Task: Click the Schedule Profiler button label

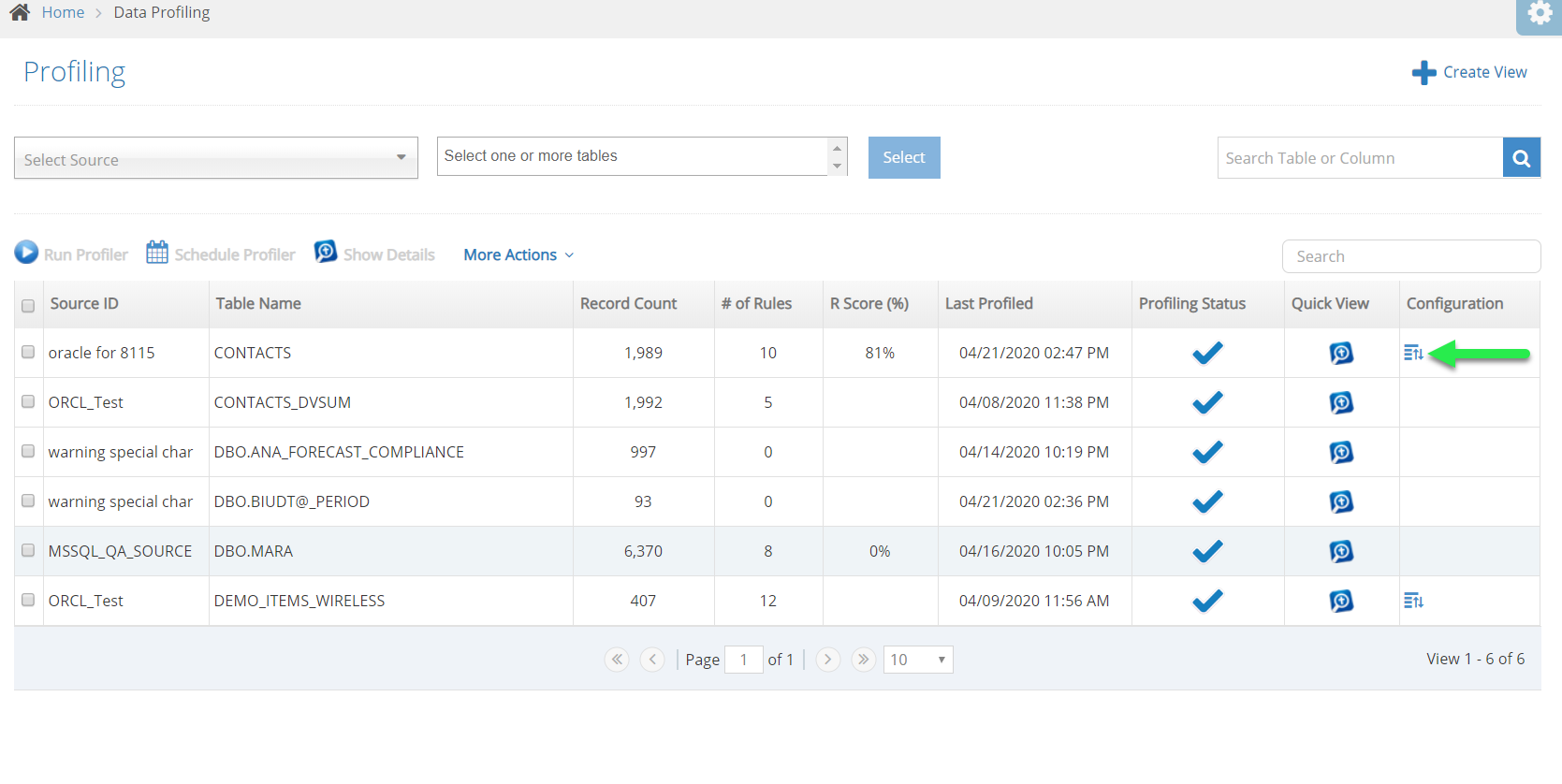Action: tap(235, 254)
